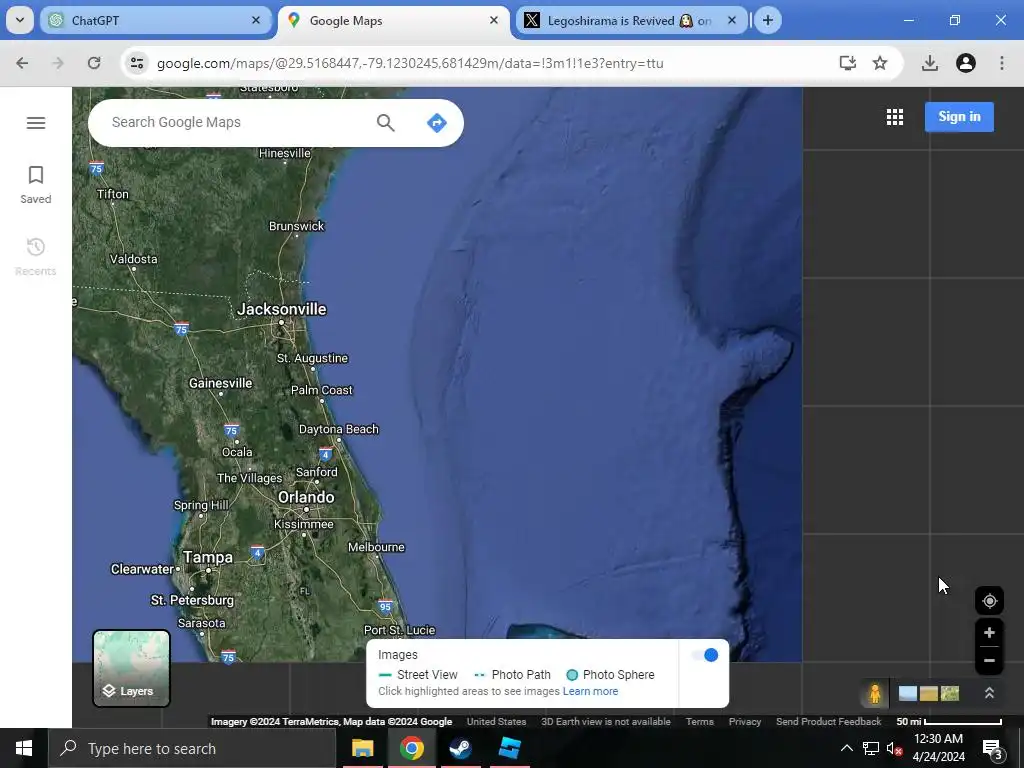This screenshot has height=768, width=1024.
Task: Click the Valdosta label on map
Action: tap(133, 259)
